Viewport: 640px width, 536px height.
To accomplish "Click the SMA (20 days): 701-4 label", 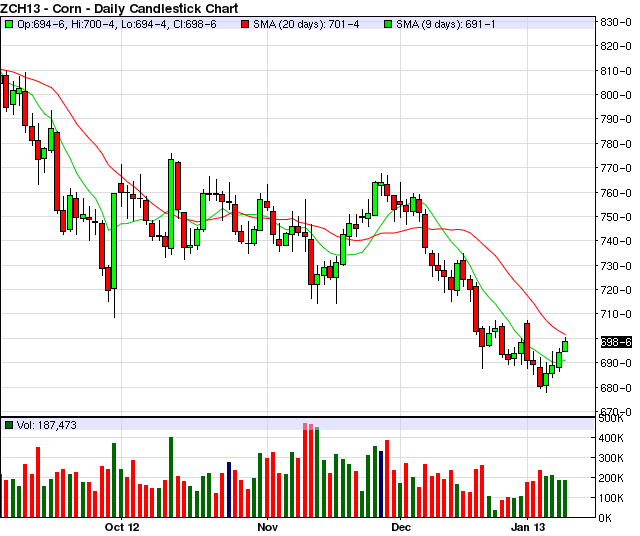I will [306, 24].
